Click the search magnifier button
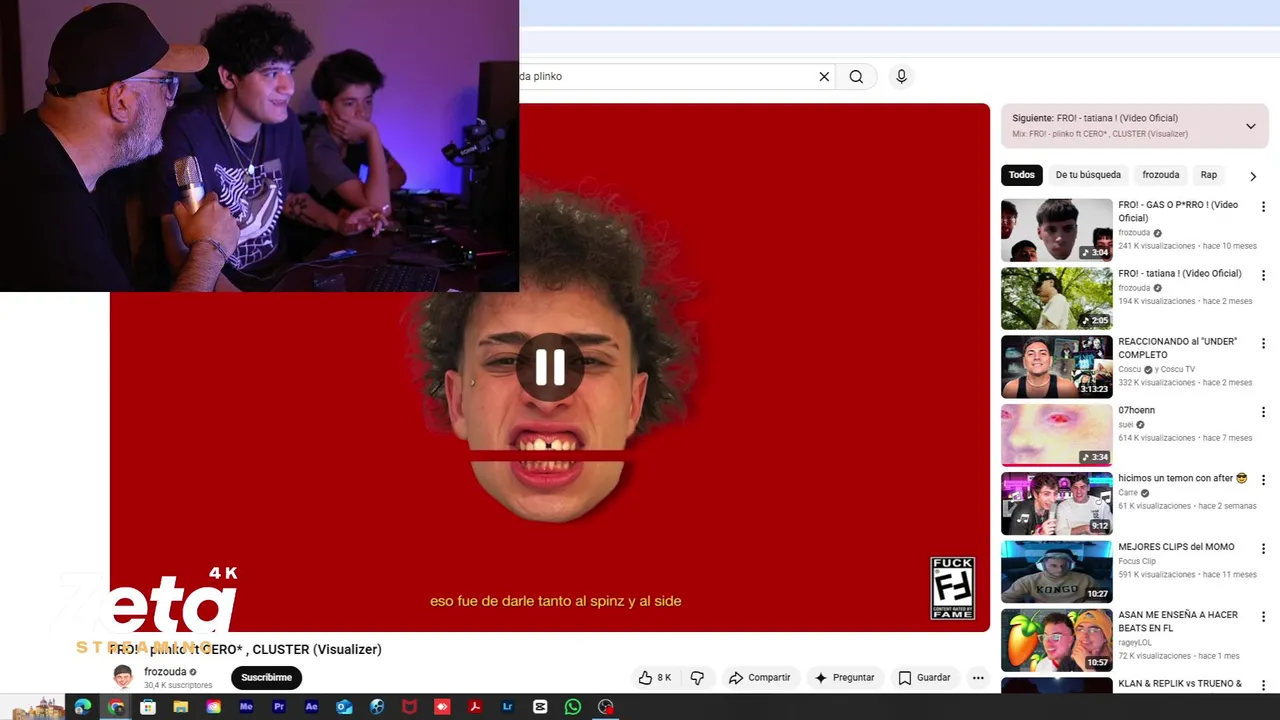The width and height of the screenshot is (1280, 720). pos(856,76)
